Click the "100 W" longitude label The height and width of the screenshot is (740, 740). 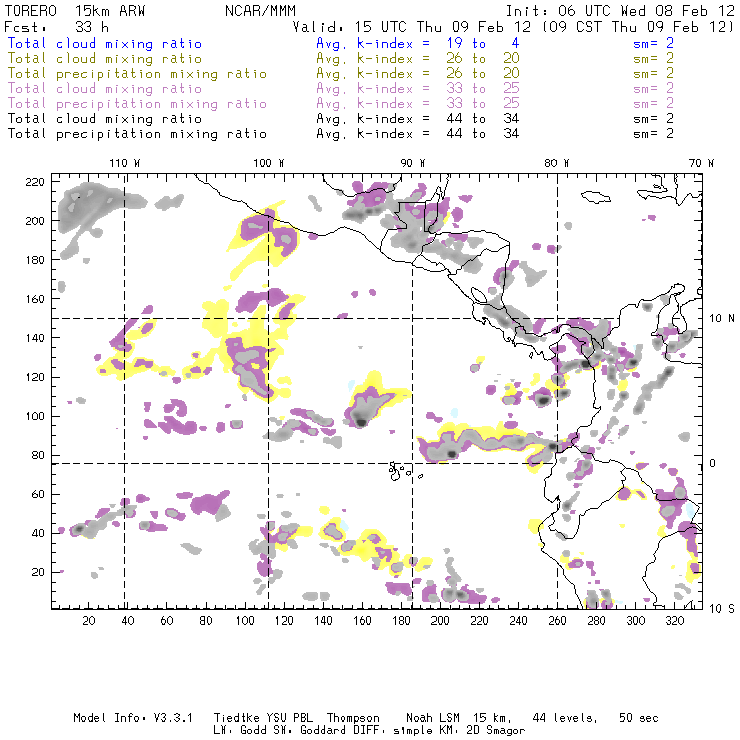[x=269, y=163]
